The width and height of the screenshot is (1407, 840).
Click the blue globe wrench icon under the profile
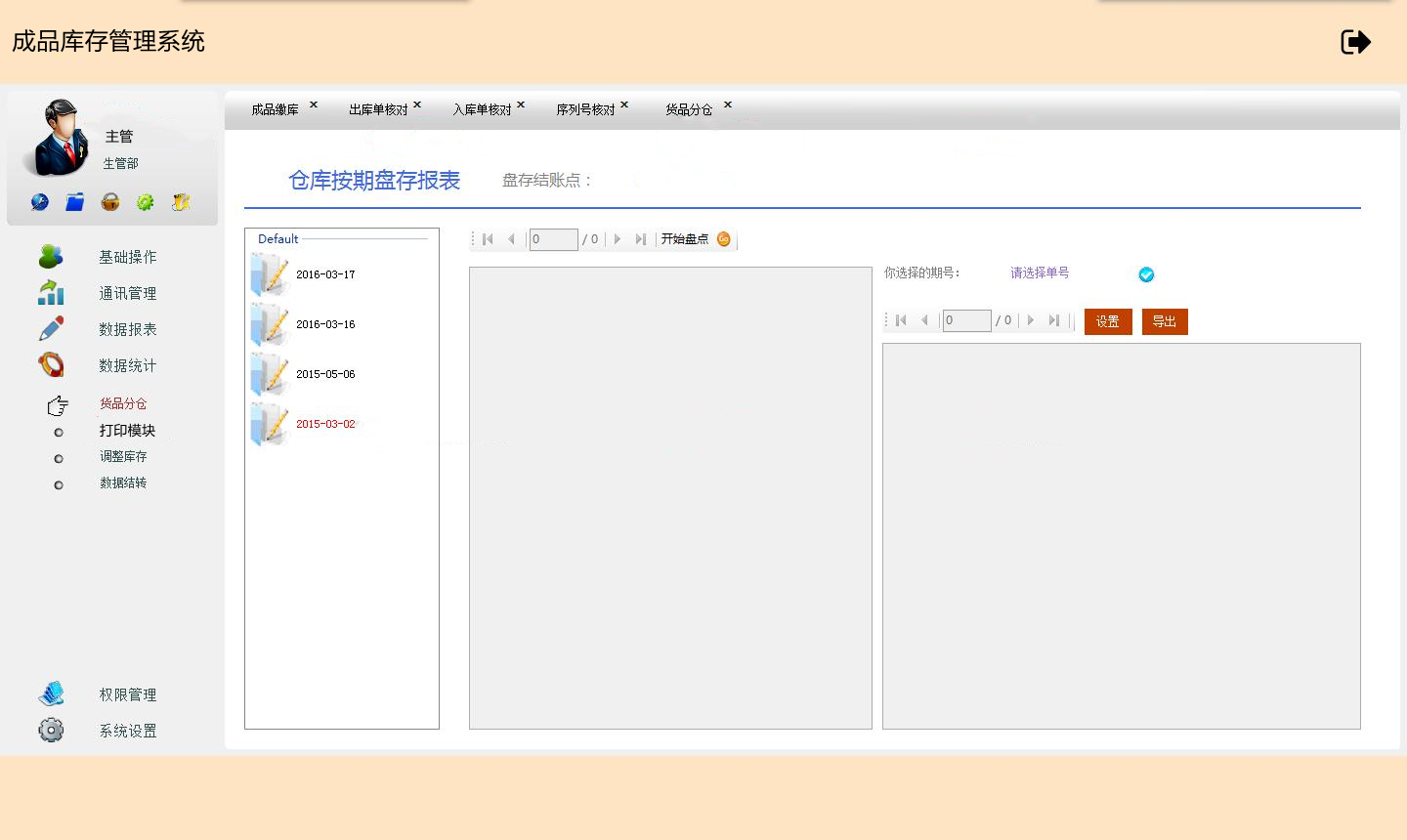click(x=40, y=202)
